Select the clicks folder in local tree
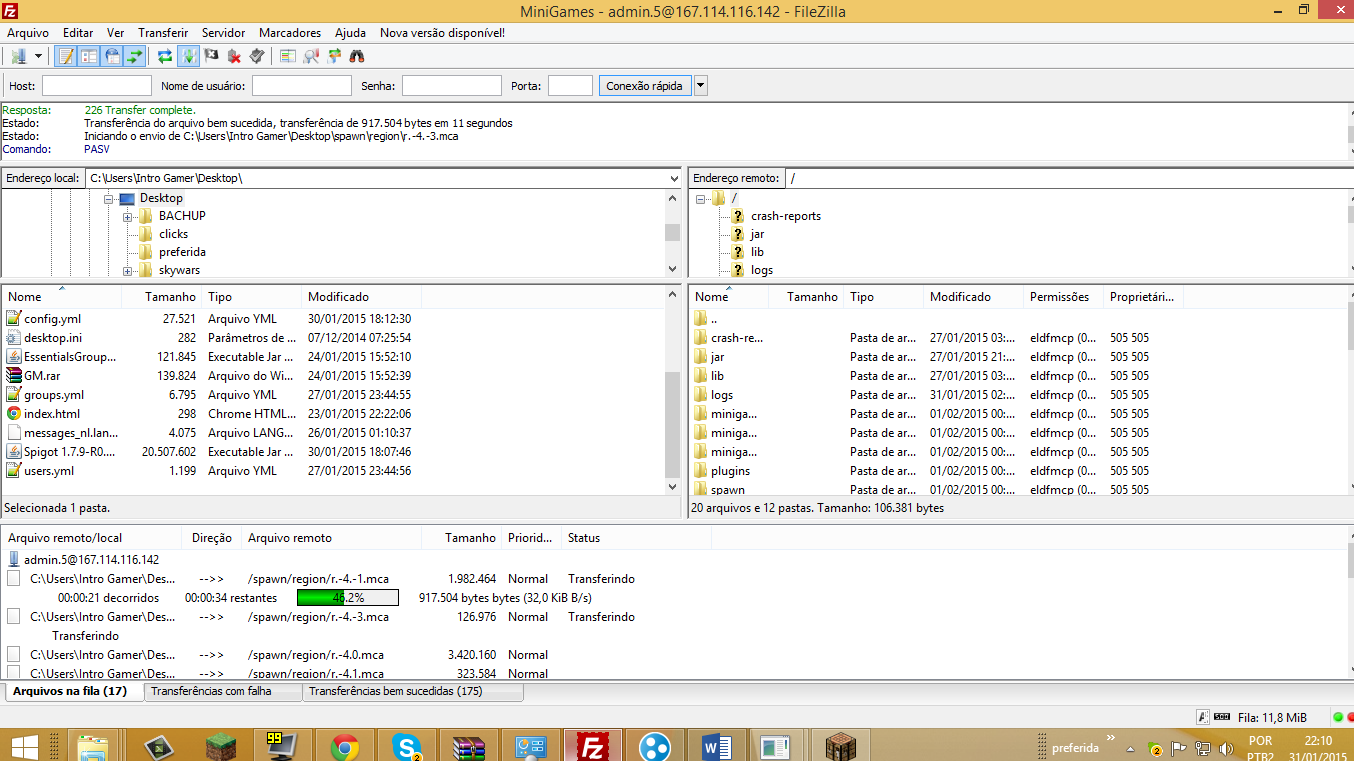Image resolution: width=1354 pixels, height=761 pixels. pyautogui.click(x=173, y=234)
